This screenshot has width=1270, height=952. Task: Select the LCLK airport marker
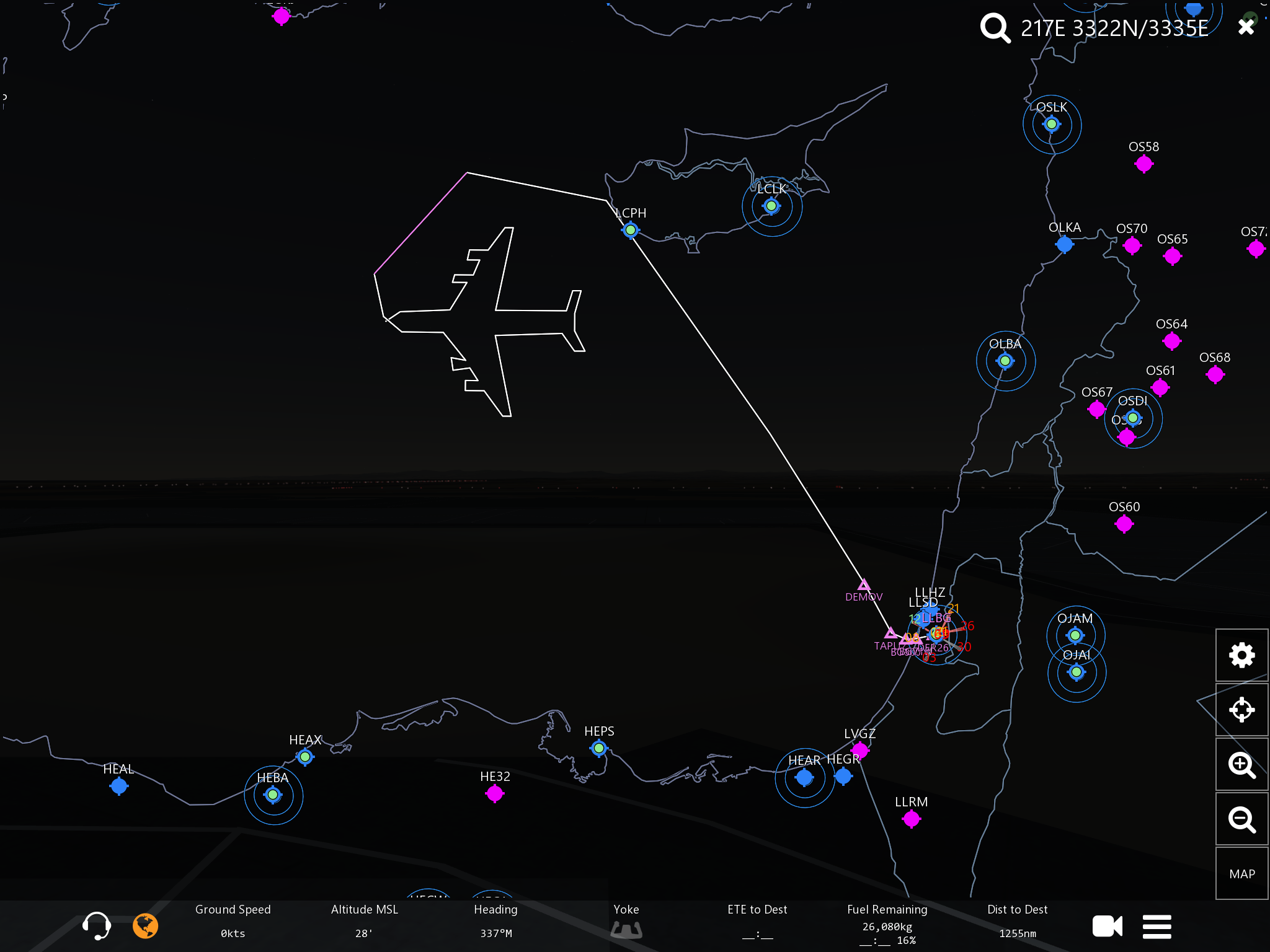(x=771, y=206)
